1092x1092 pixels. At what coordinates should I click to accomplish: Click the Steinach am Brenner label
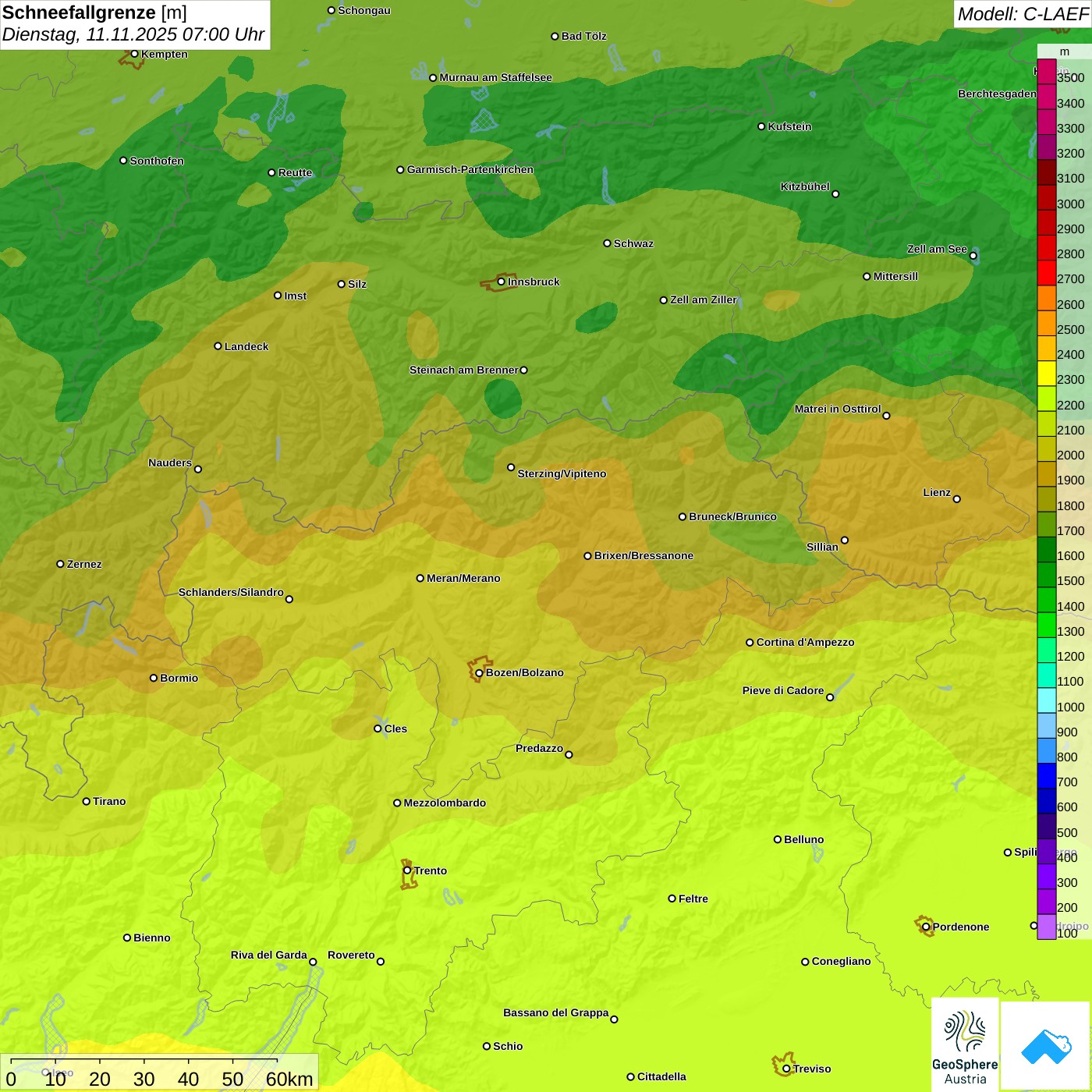[x=464, y=370]
